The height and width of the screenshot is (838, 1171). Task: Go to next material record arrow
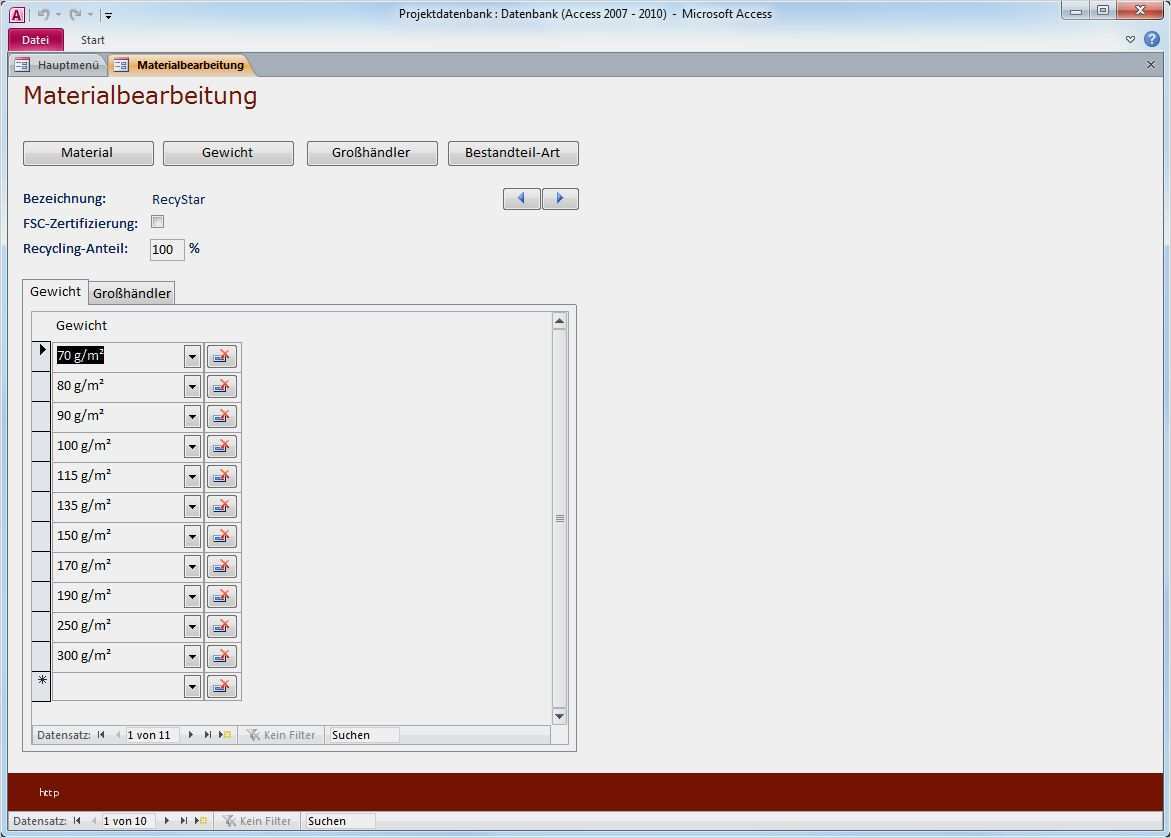pos(560,199)
